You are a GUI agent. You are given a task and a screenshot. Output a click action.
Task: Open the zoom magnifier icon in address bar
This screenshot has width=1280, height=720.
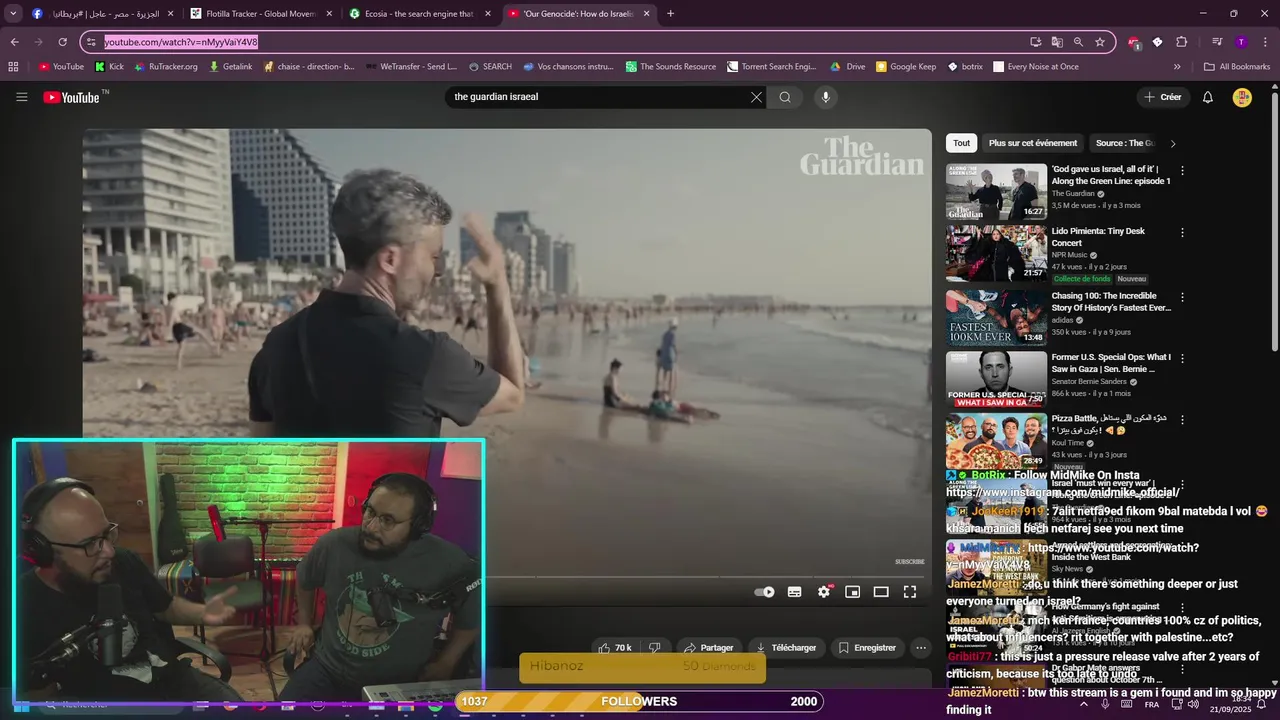coord(1078,42)
